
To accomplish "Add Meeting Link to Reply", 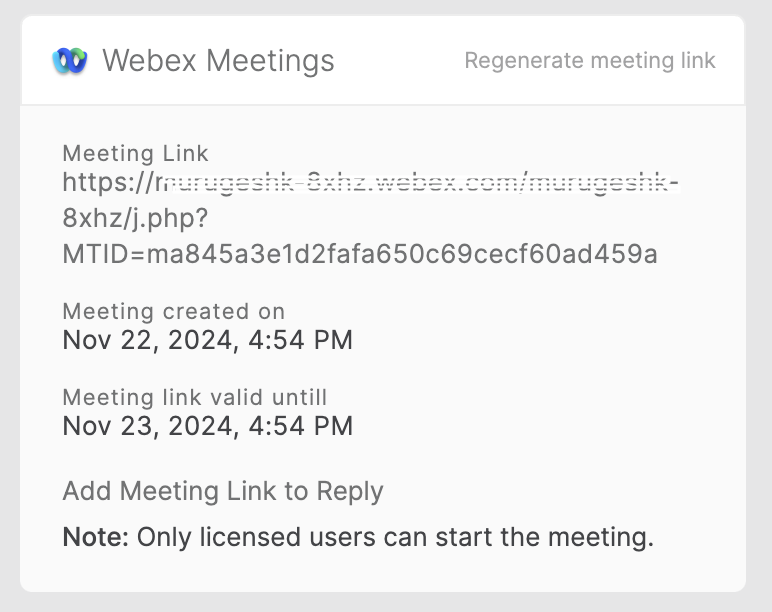I will coord(223,491).
